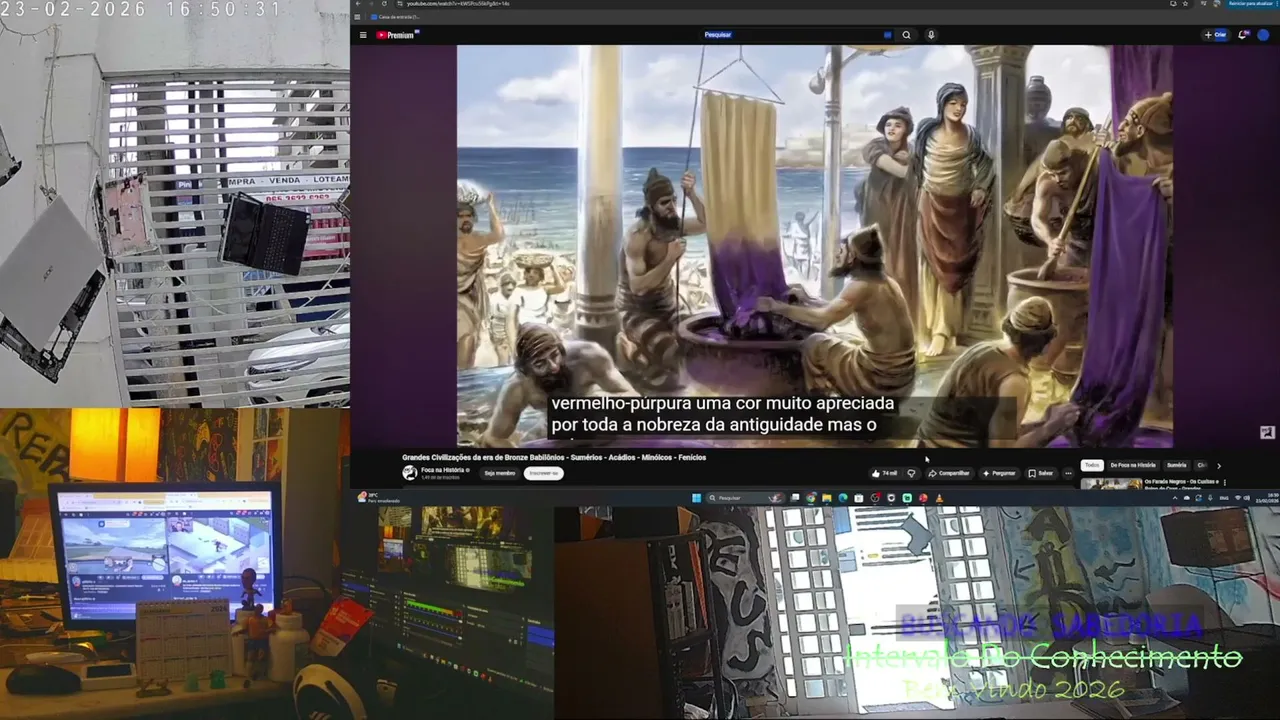This screenshot has height=720, width=1280.
Task: Open the YouTube account avatar menu
Action: pos(1263,35)
